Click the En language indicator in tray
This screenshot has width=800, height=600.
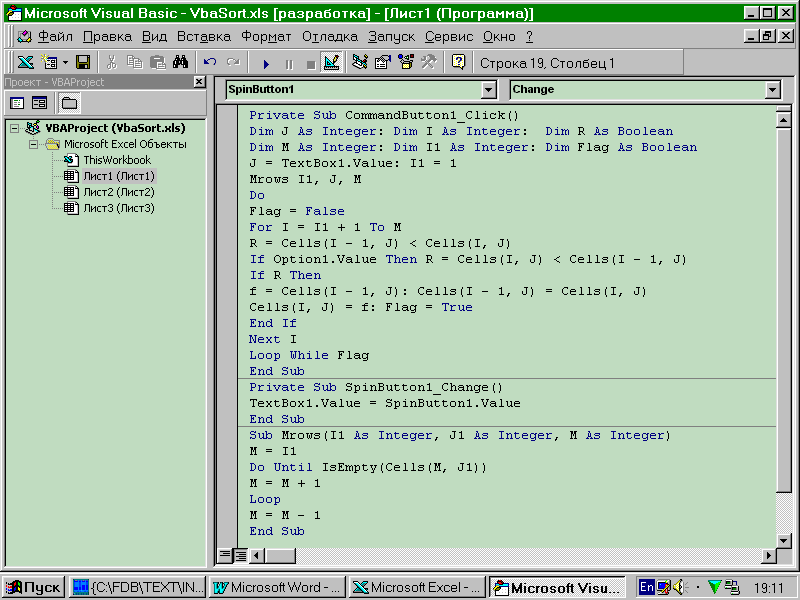pos(646,587)
